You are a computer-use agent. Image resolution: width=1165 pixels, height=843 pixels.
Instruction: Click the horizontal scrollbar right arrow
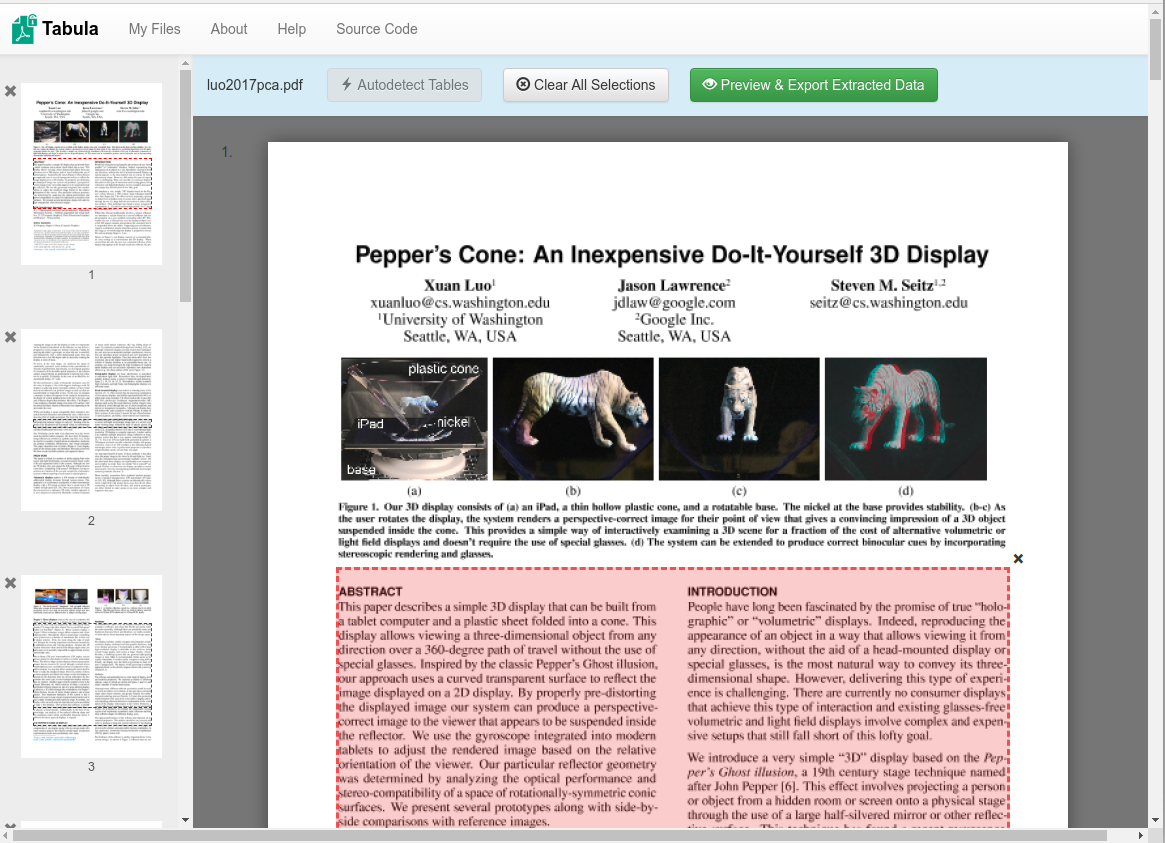(x=1140, y=836)
